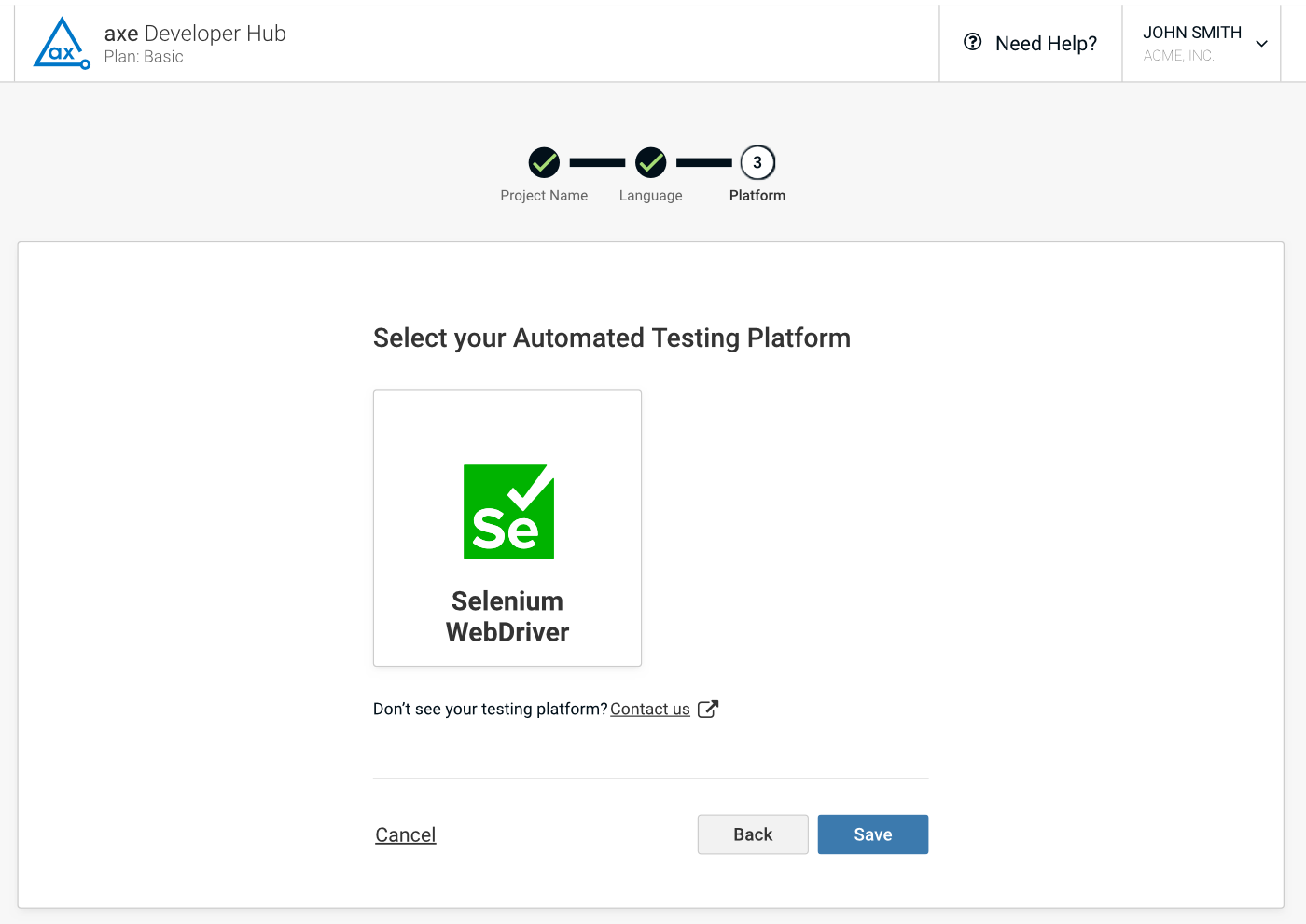Click the completed checkmark for Language step
This screenshot has width=1306, height=924.
[650, 161]
